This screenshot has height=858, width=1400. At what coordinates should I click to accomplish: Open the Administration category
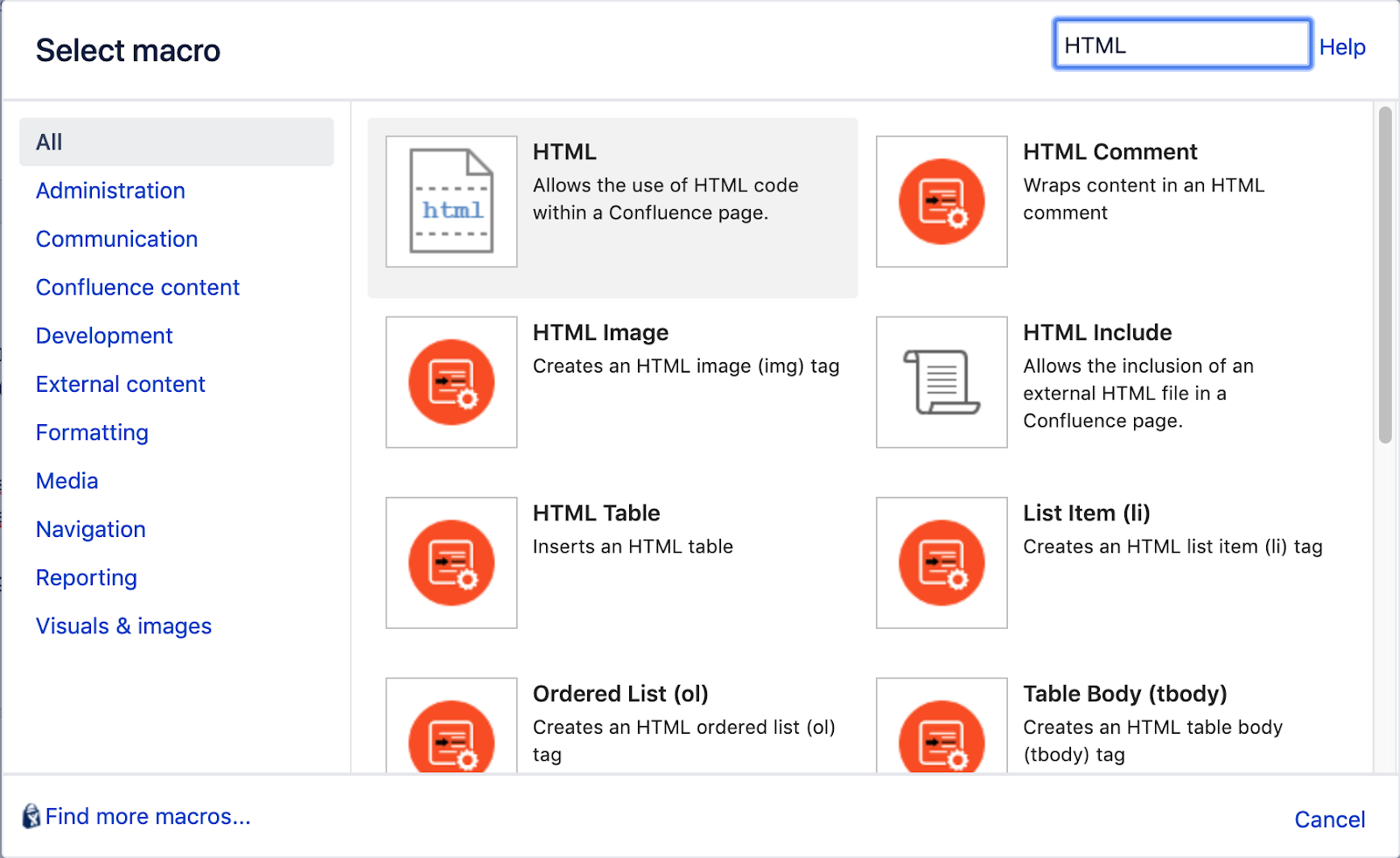(109, 191)
